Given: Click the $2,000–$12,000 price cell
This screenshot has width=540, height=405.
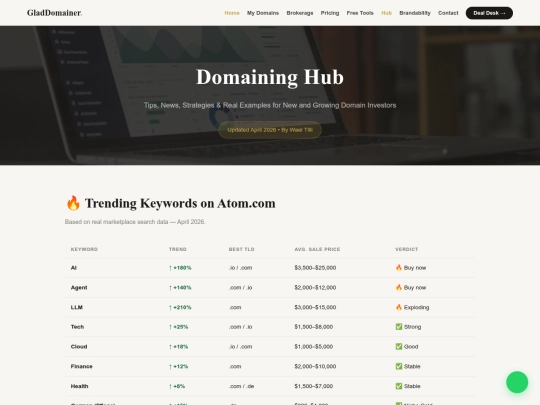Looking at the screenshot, I should pos(315,287).
